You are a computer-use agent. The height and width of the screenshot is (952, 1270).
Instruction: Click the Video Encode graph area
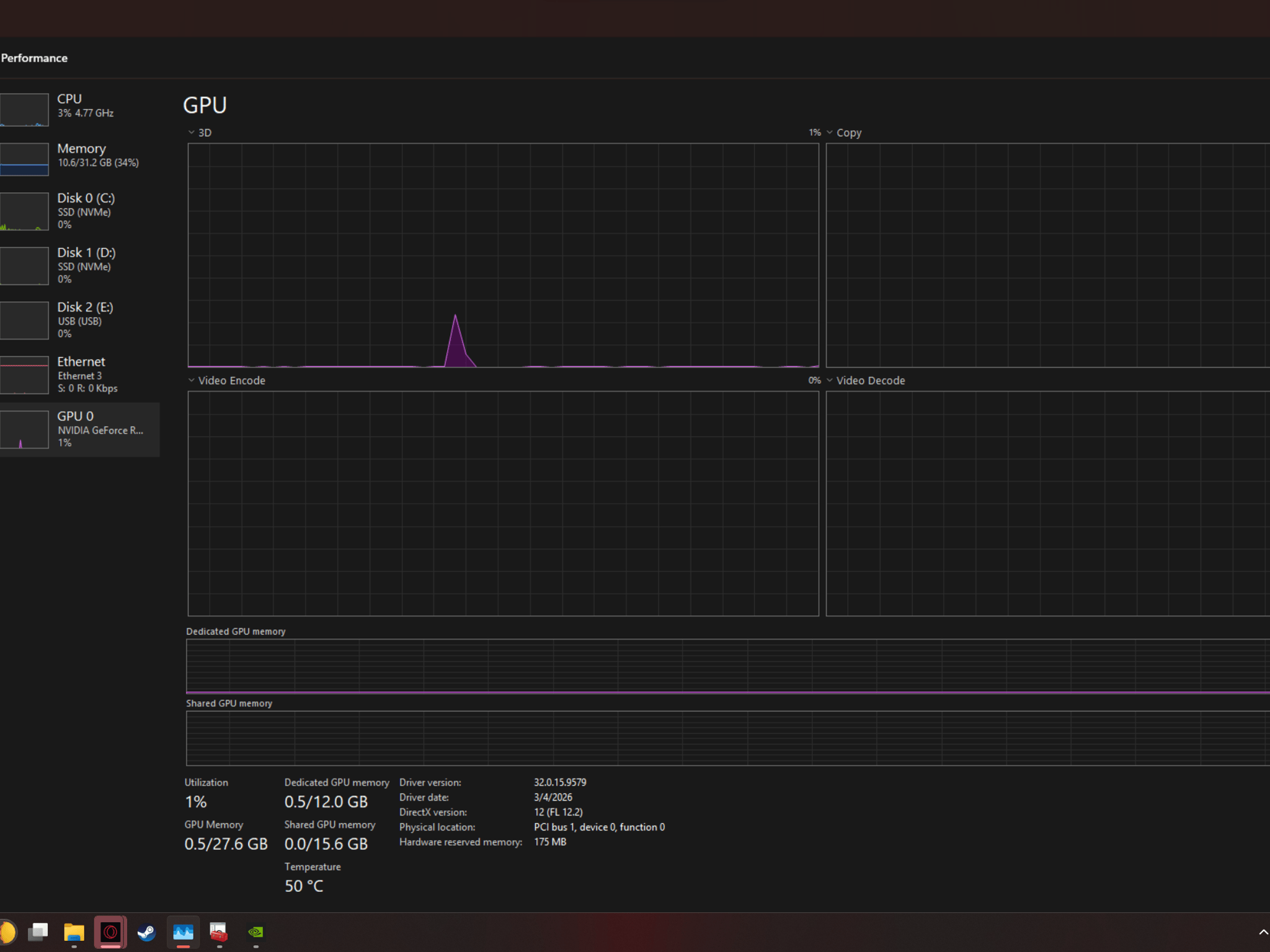tap(503, 503)
